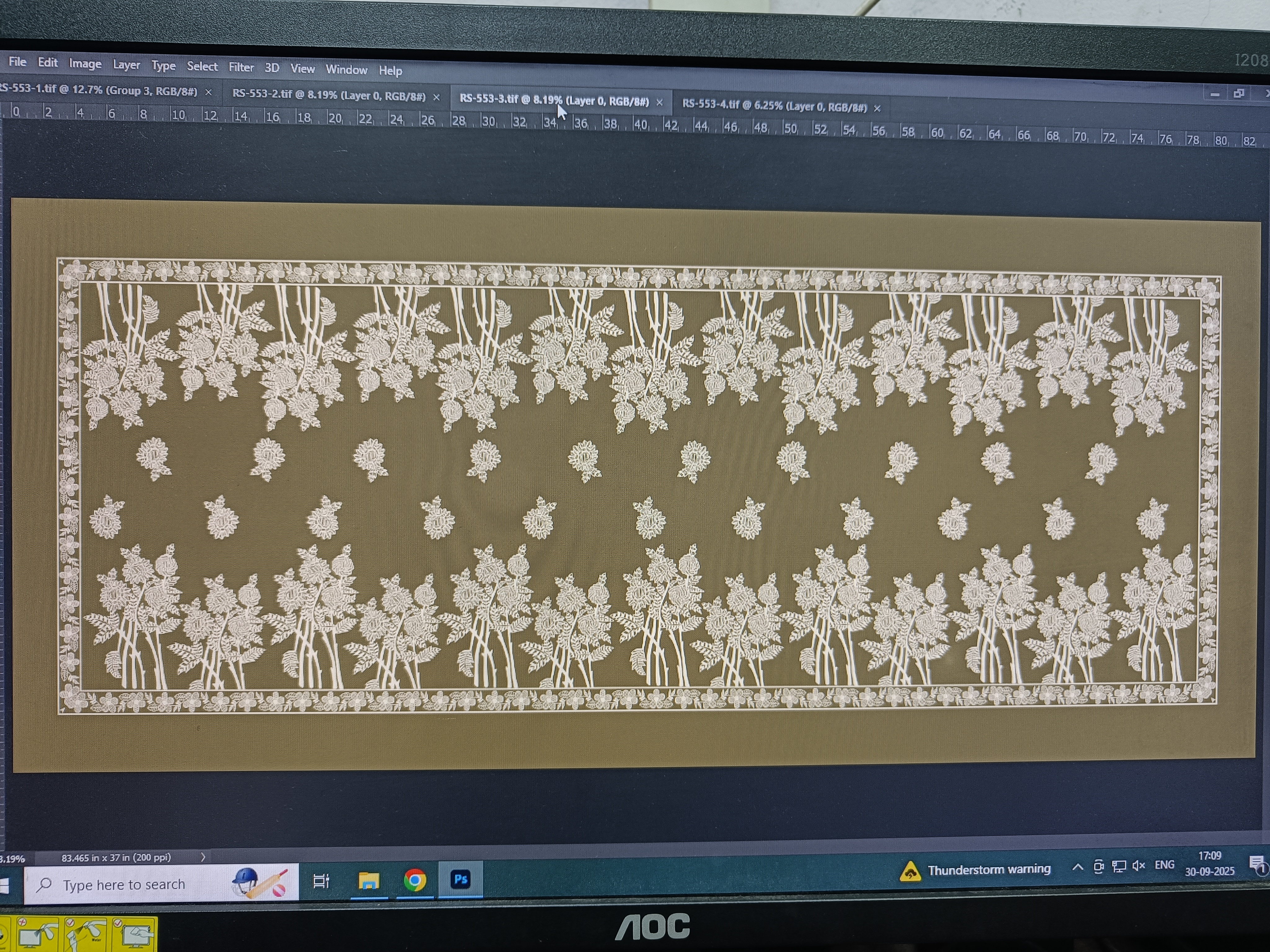
Task: Click the cricket helmet and bat search highlight
Action: (260, 883)
